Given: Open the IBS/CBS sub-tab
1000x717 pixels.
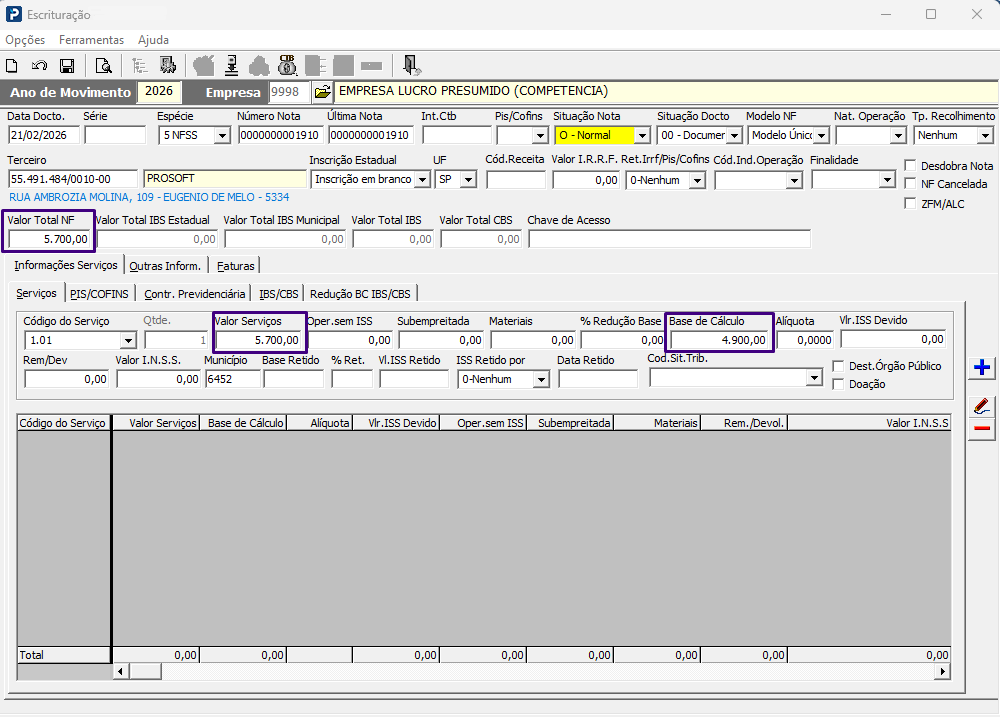Looking at the screenshot, I should click(x=279, y=294).
